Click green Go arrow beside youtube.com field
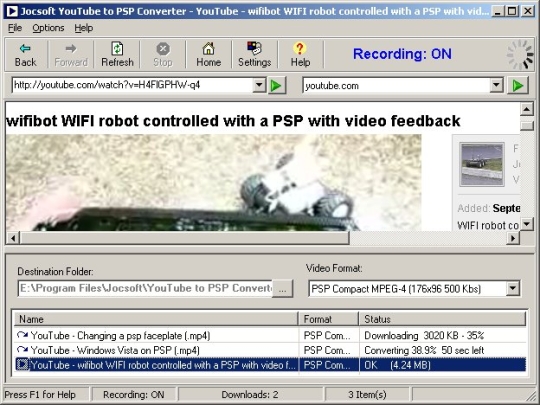 coord(518,85)
